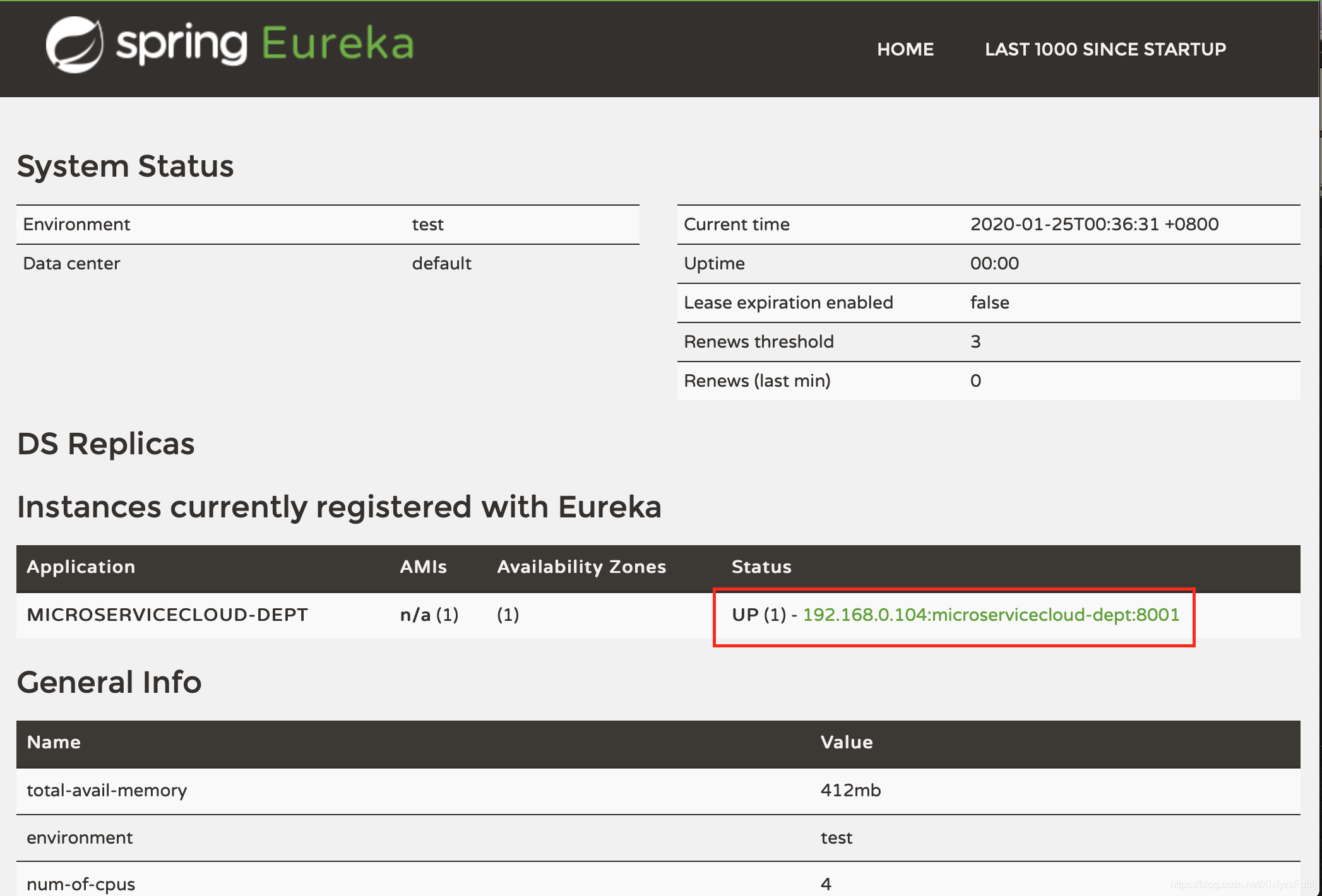Click the Spring leaf logo icon
The height and width of the screenshot is (896, 1322).
tap(74, 44)
